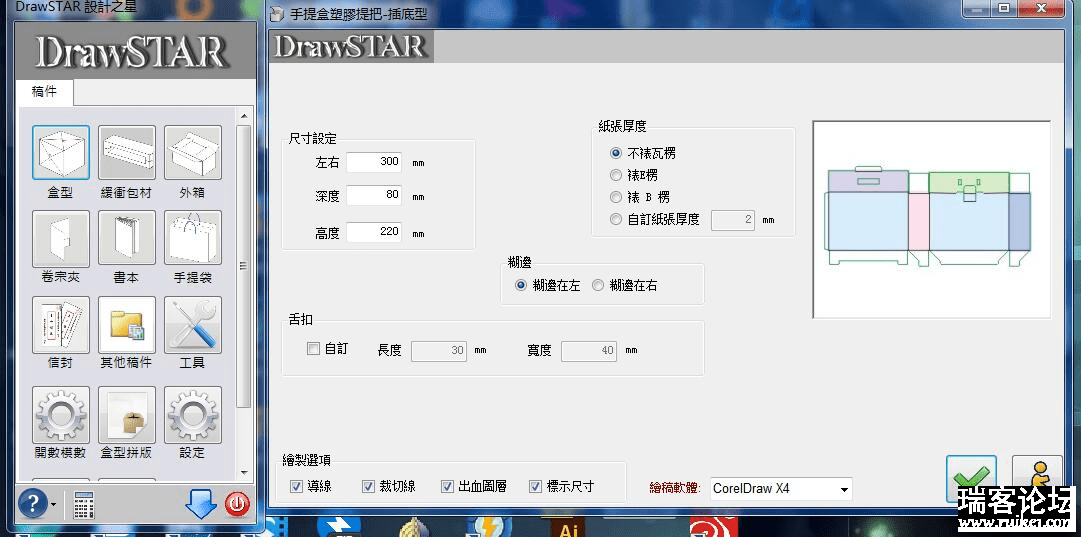
Task: Confirm with the green checkmark button
Action: tap(971, 478)
